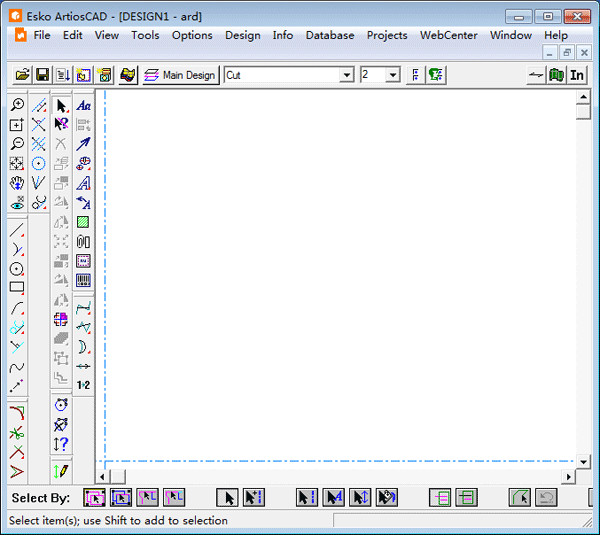Open the Design menu
The height and width of the screenshot is (535, 600).
click(x=243, y=35)
